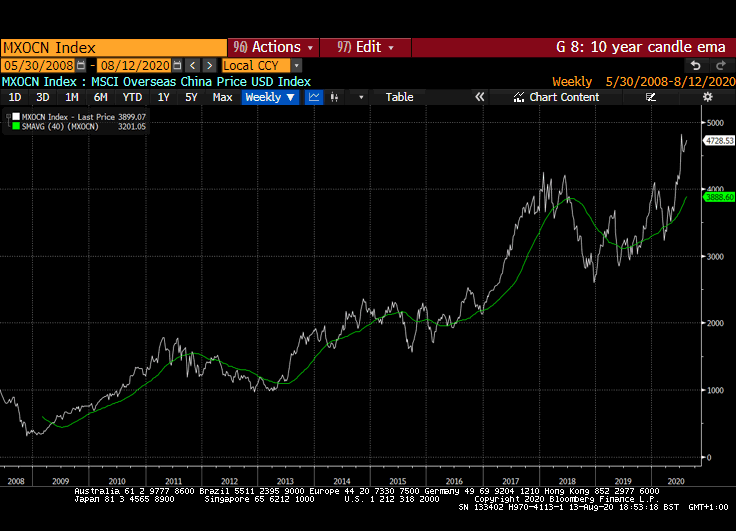Click the Local CCY currency field
The width and height of the screenshot is (736, 531).
click(256, 65)
